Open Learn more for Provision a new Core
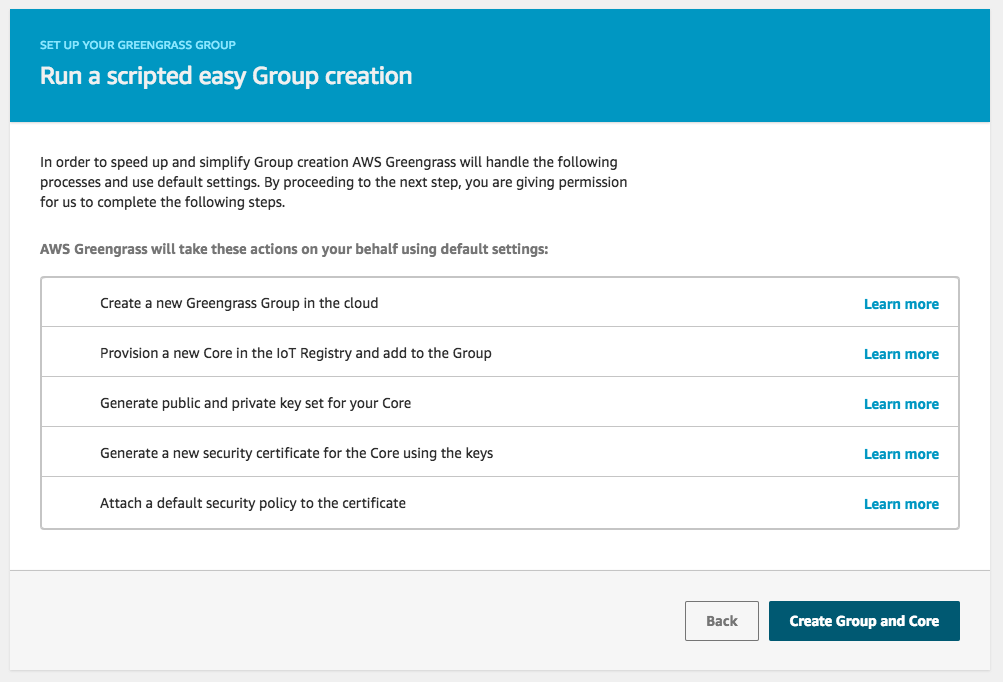 pyautogui.click(x=901, y=354)
